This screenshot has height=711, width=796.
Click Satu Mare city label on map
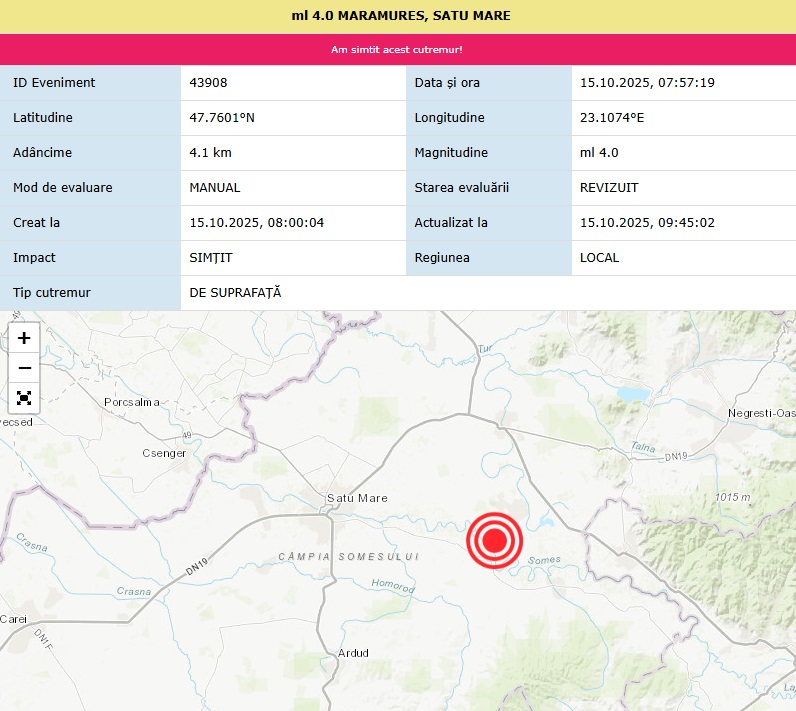coord(357,498)
